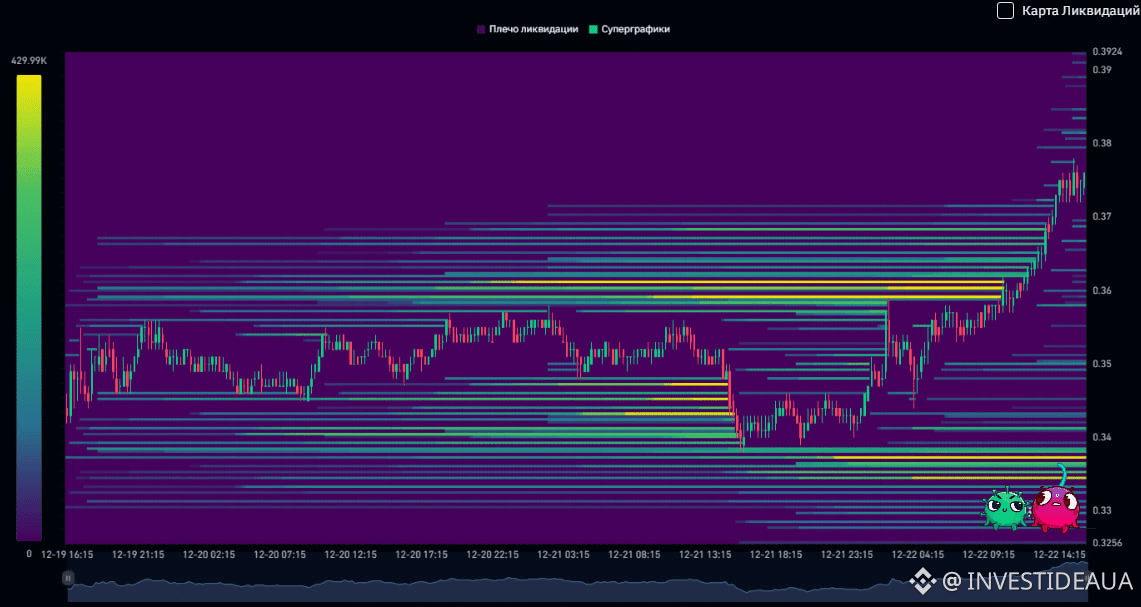Click the 429.99K maximum scale label

coord(29,61)
